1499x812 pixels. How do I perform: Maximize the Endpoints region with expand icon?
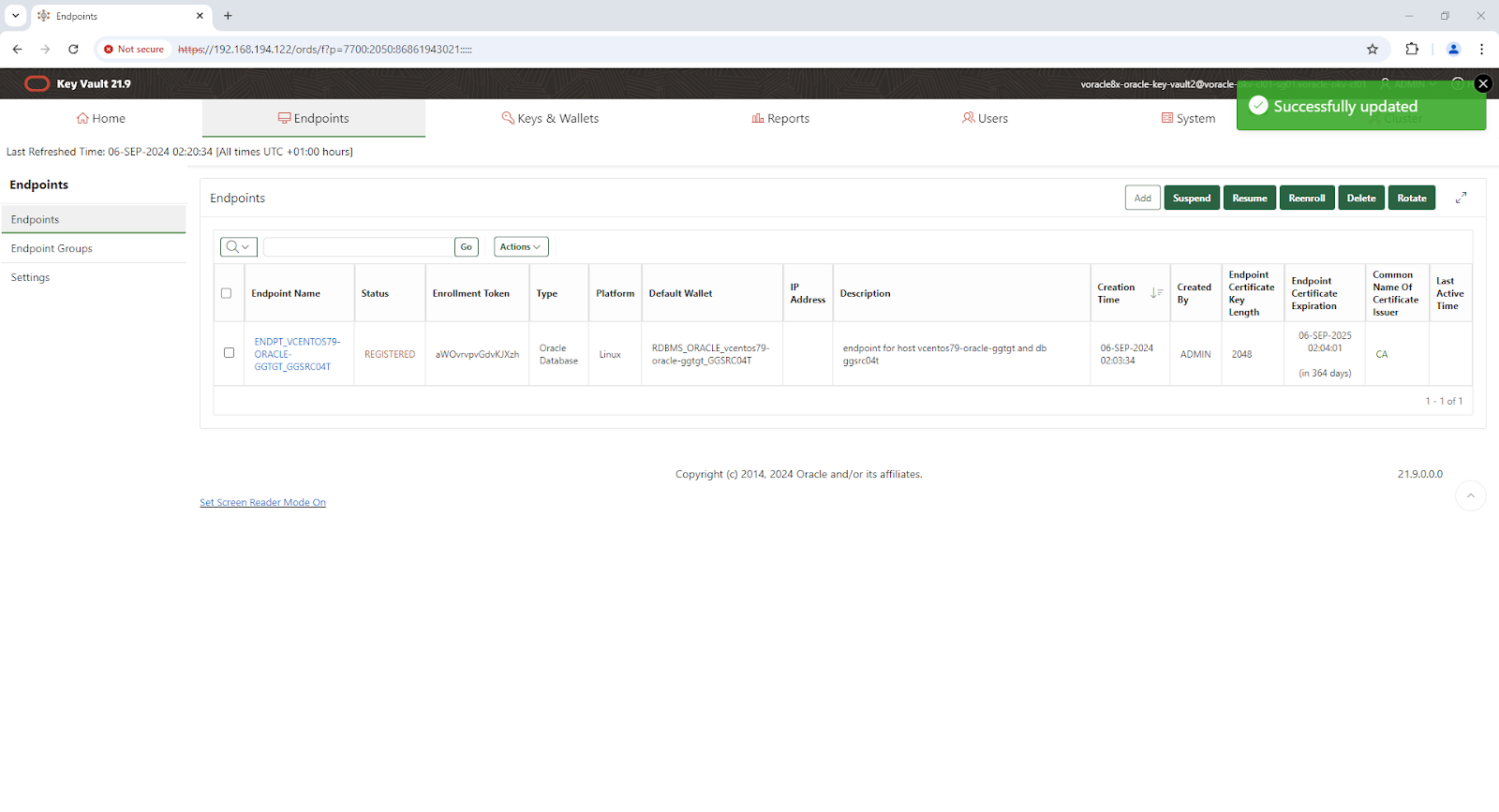click(1461, 198)
